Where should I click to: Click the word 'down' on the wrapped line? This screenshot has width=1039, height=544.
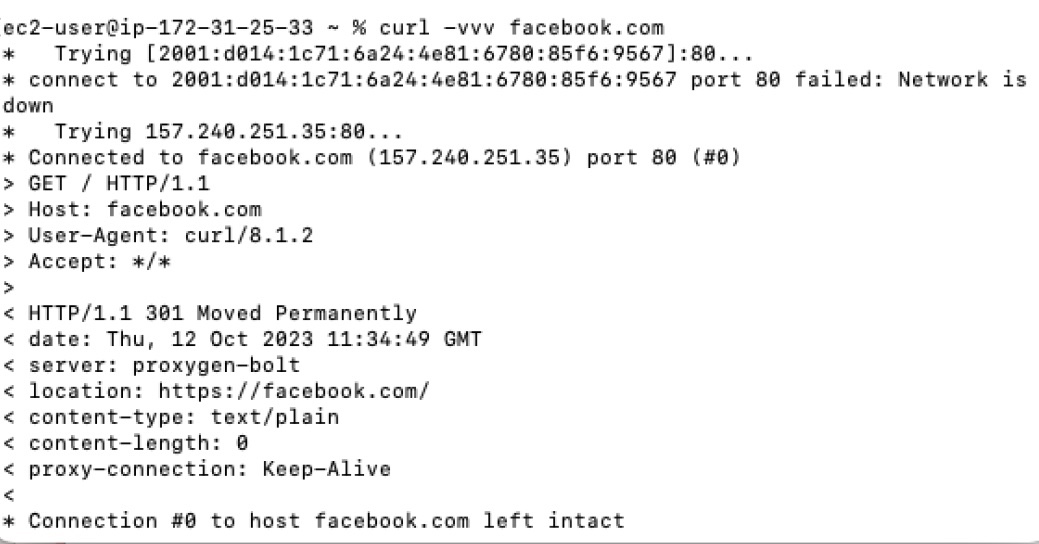click(x=28, y=105)
